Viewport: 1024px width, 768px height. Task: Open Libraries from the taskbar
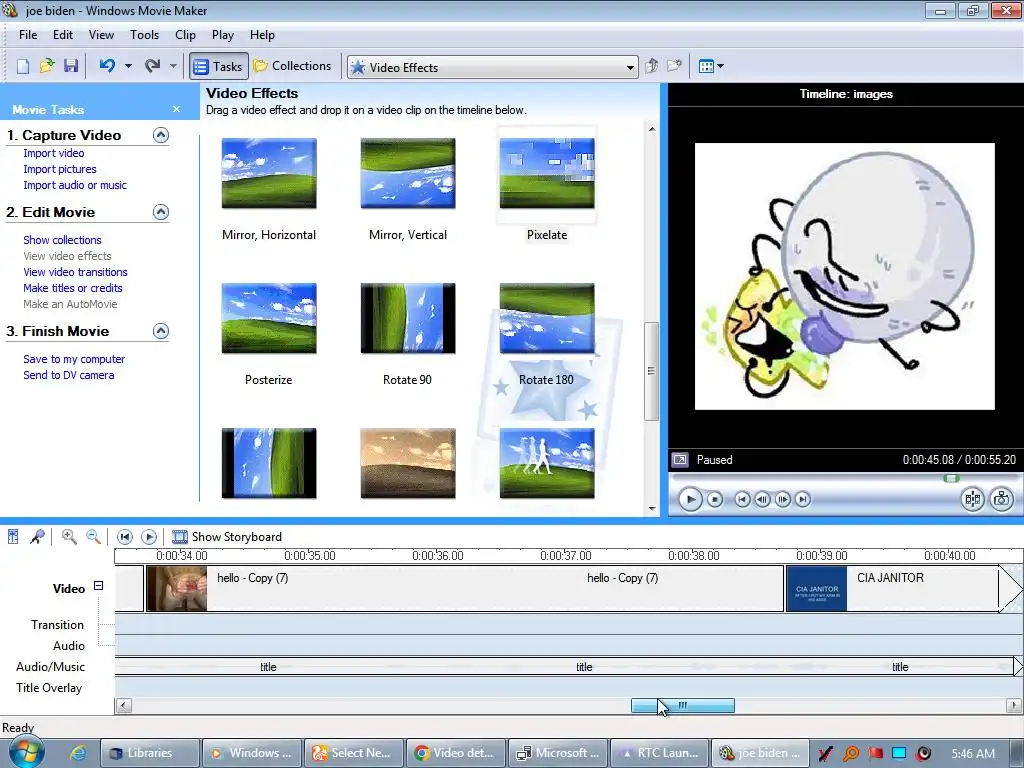coord(150,753)
